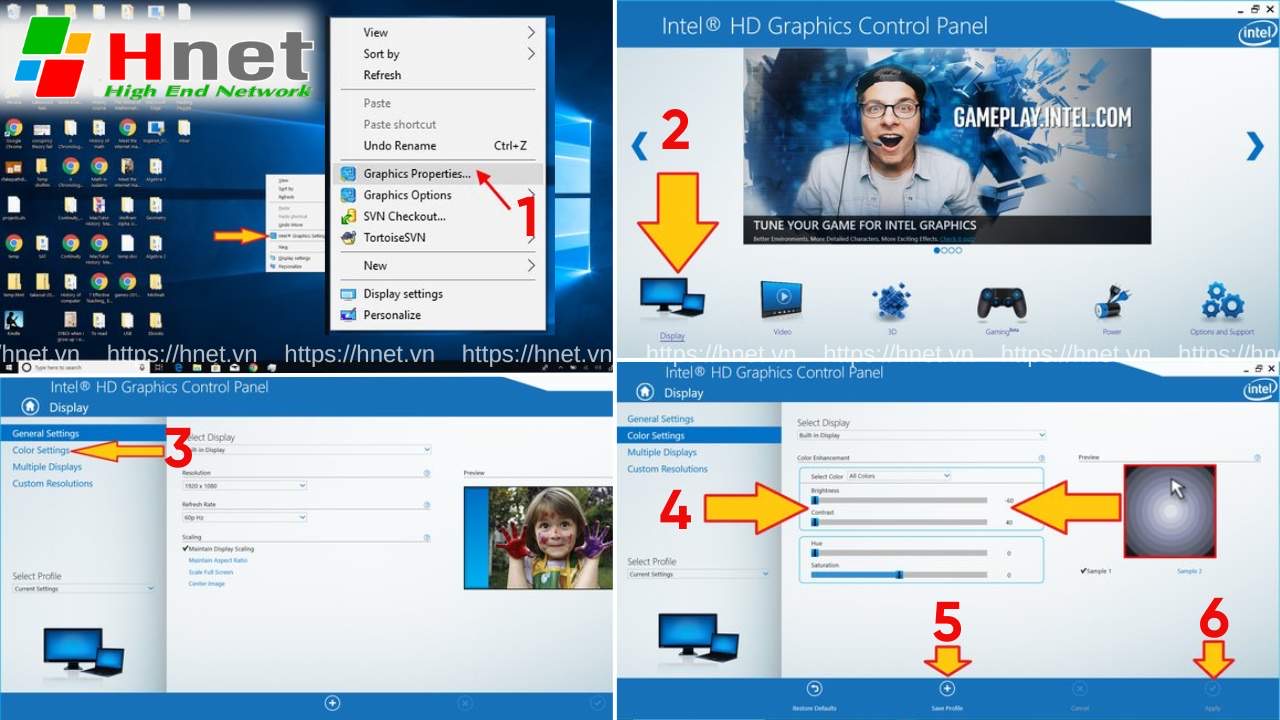Screen dimensions: 1280x720
Task: Open the Video category icon
Action: (781, 300)
